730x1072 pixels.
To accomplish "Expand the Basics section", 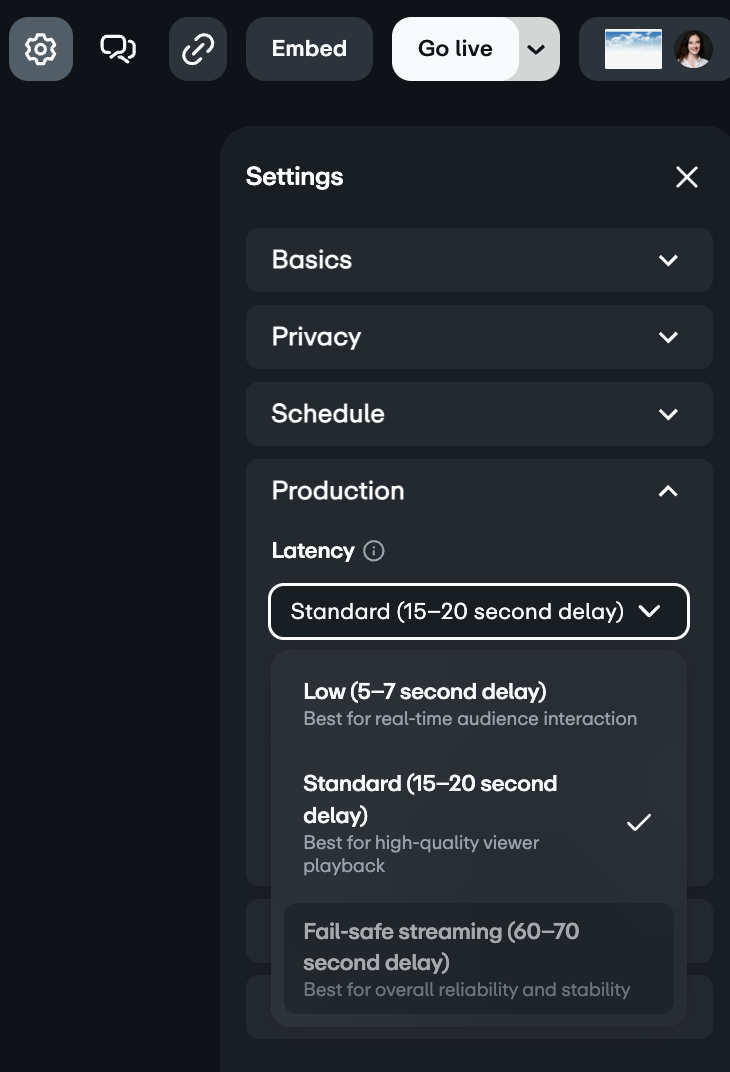I will click(x=479, y=260).
